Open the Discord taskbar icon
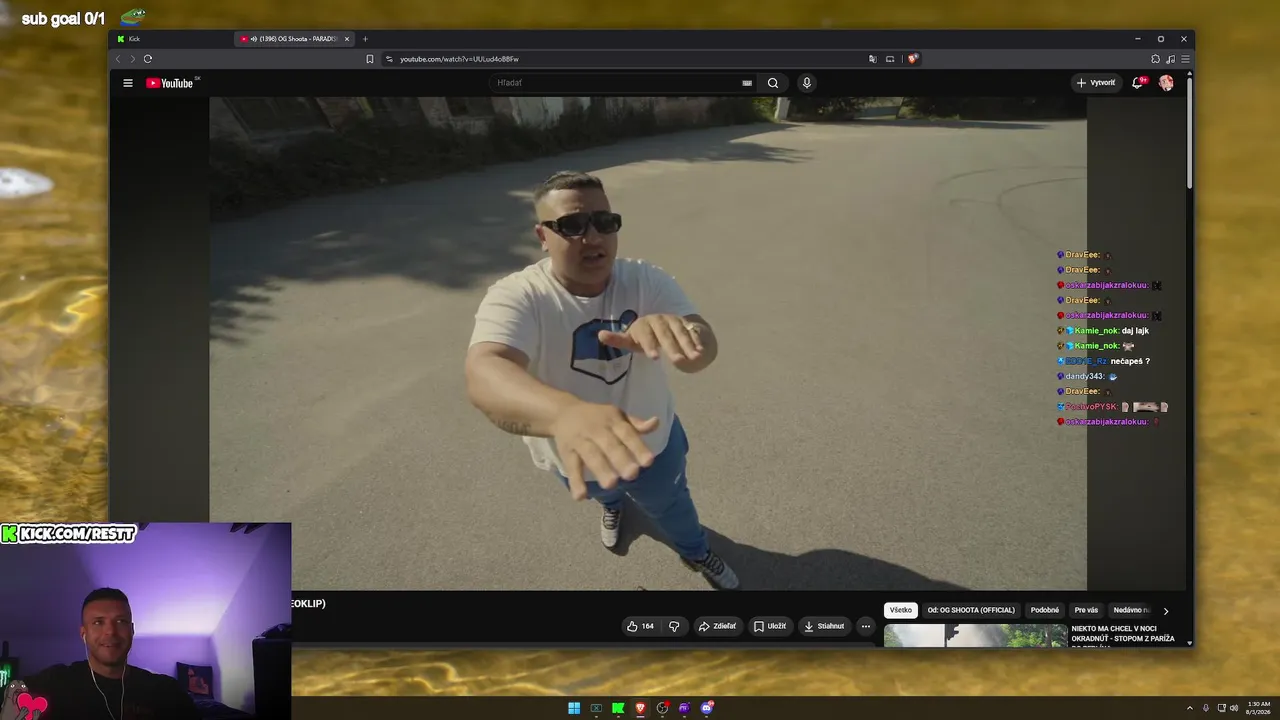Screen dimensions: 1280x720 tap(707, 708)
